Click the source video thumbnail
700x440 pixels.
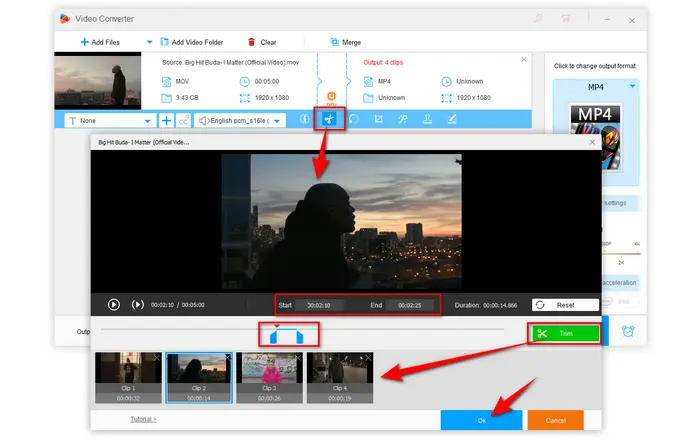click(x=98, y=81)
